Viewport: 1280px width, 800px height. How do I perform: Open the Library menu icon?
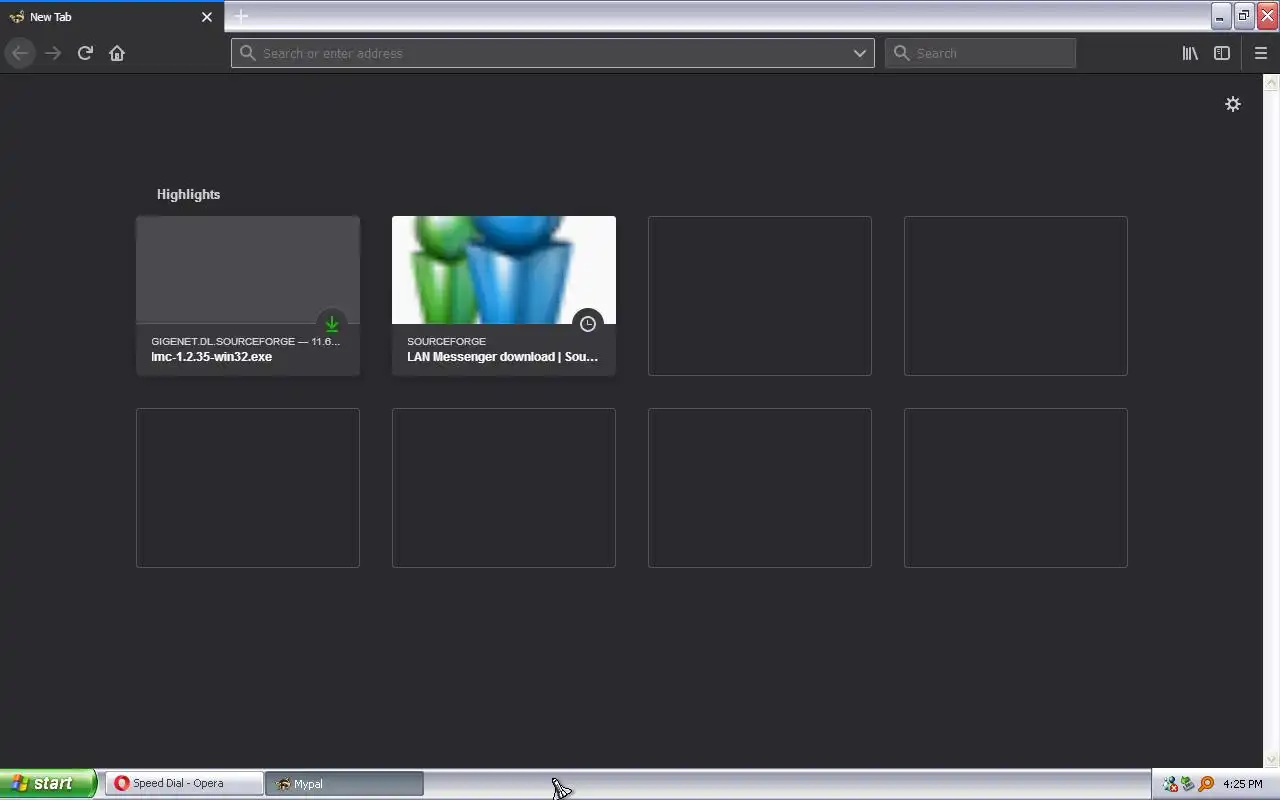pos(1190,53)
